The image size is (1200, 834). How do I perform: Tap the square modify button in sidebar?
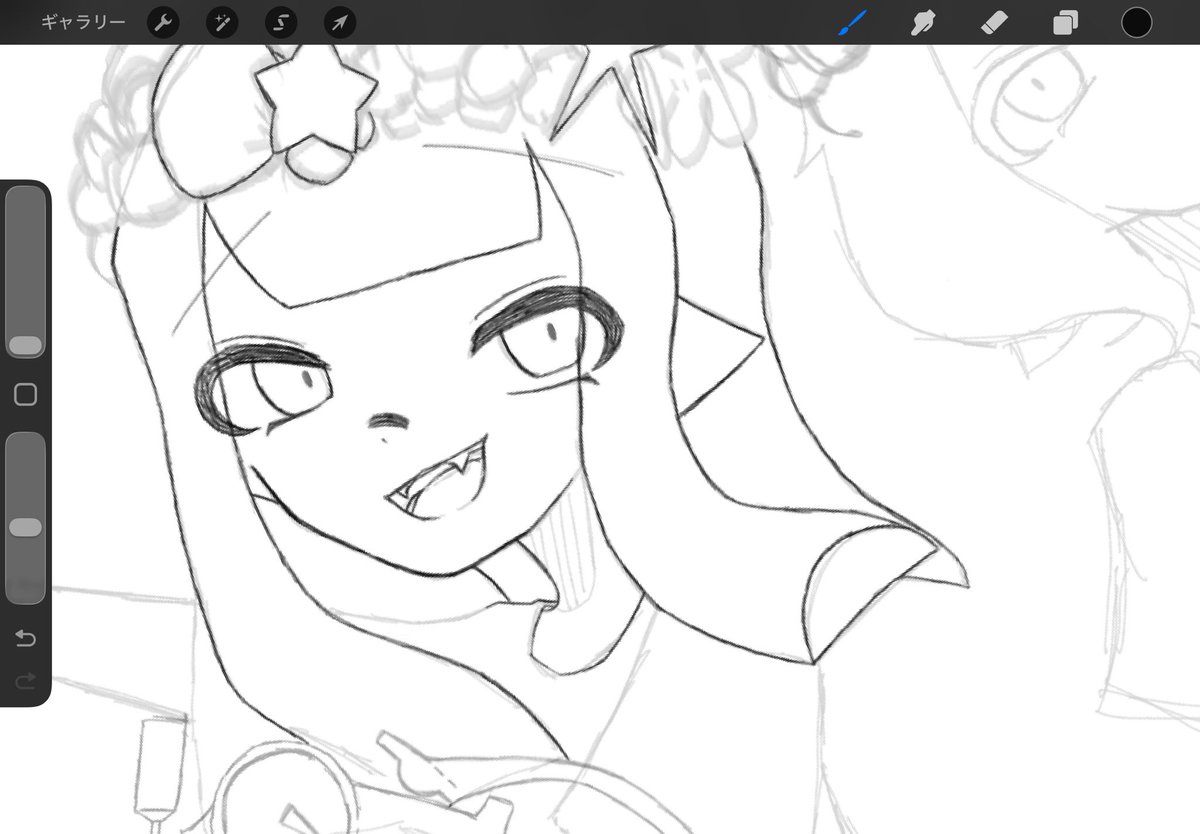coord(26,395)
